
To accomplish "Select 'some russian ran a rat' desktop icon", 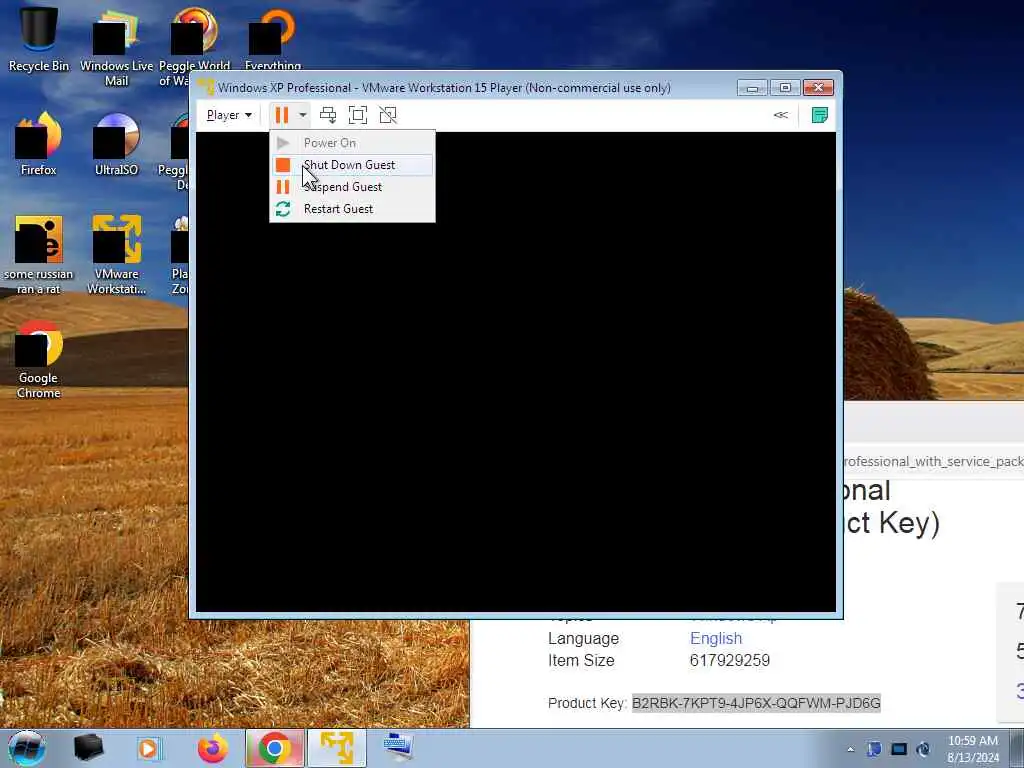I will tap(39, 255).
